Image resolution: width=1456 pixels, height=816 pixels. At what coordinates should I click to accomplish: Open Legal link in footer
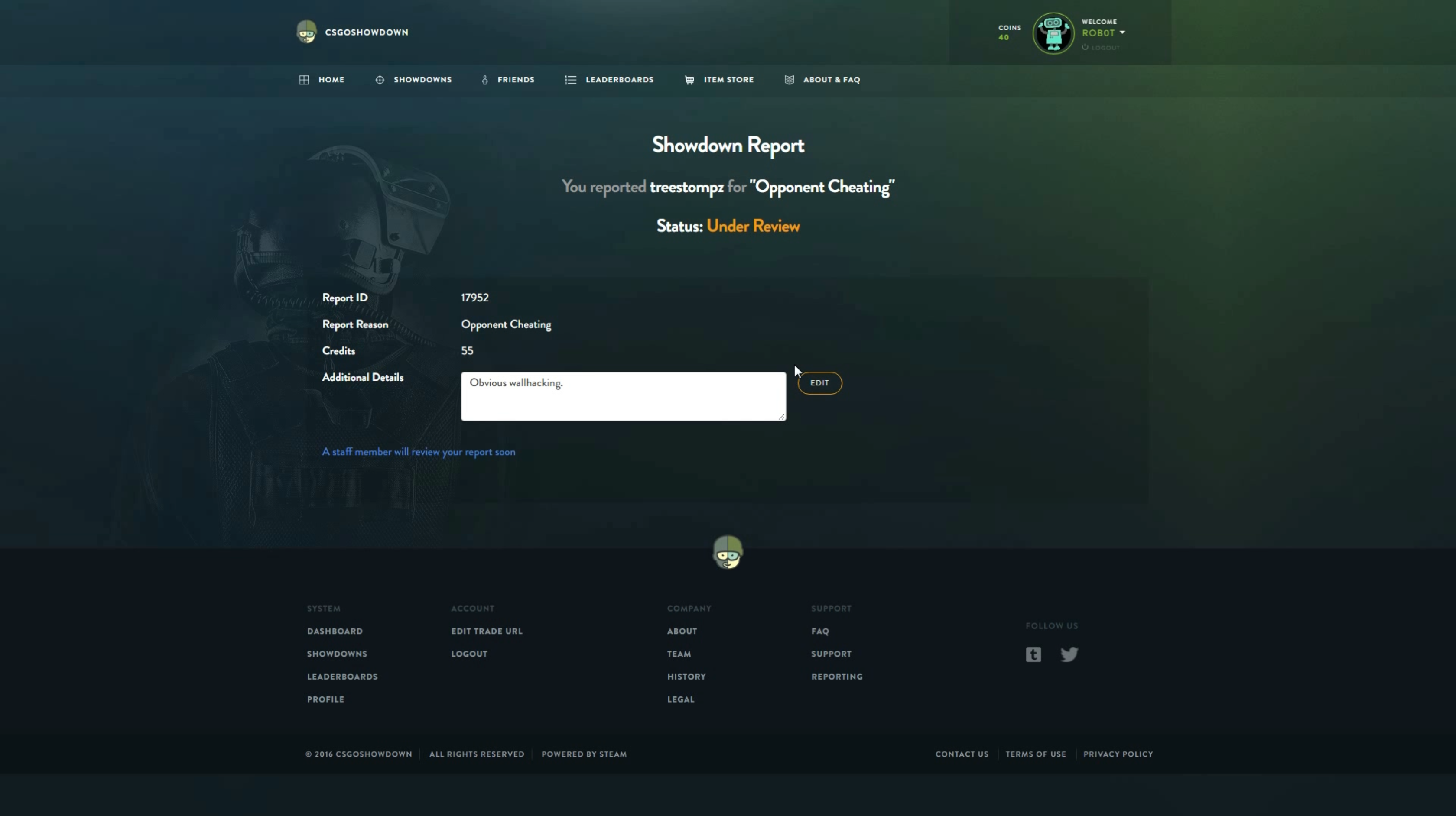pyautogui.click(x=680, y=699)
